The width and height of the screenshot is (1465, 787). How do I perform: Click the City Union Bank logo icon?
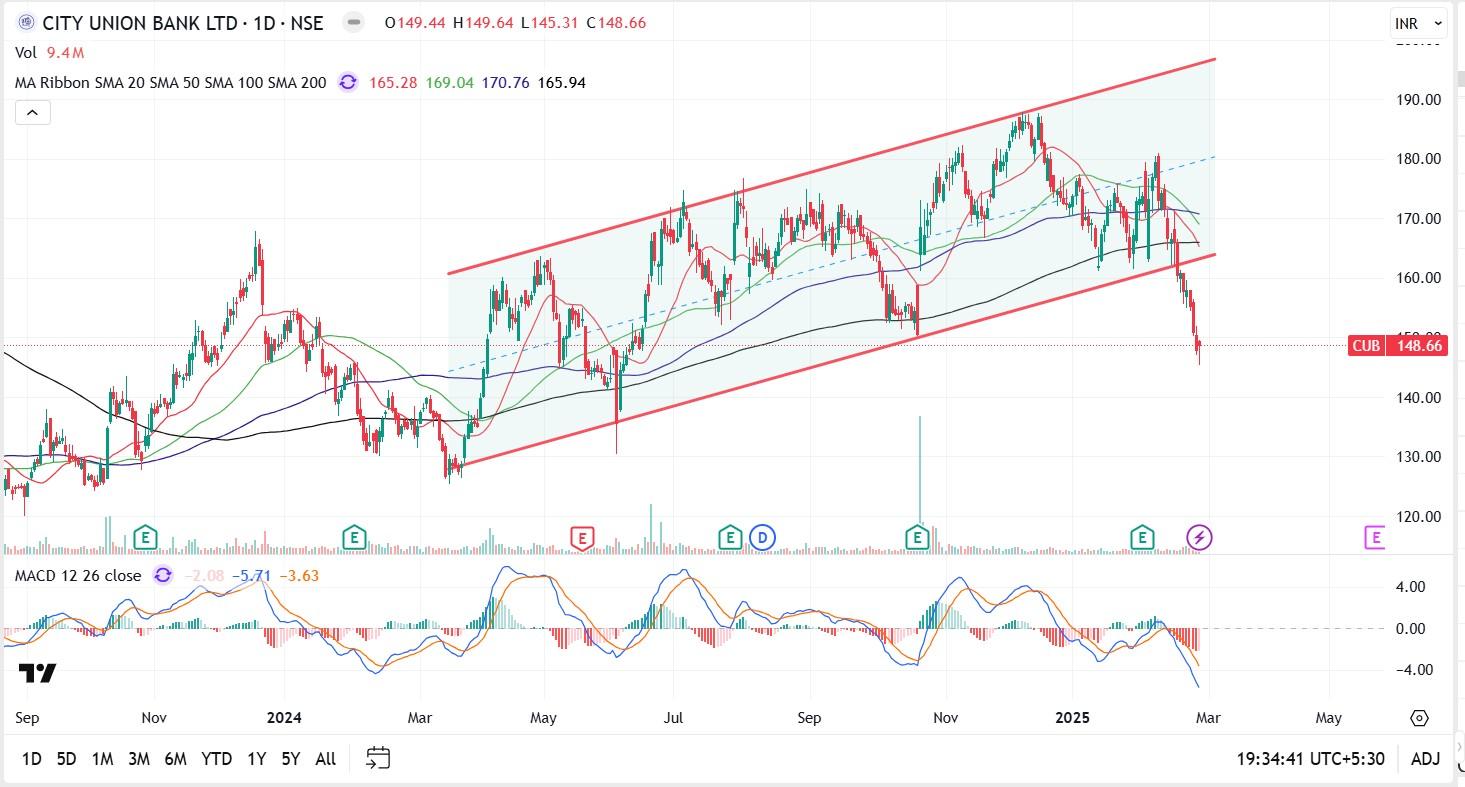pos(26,22)
